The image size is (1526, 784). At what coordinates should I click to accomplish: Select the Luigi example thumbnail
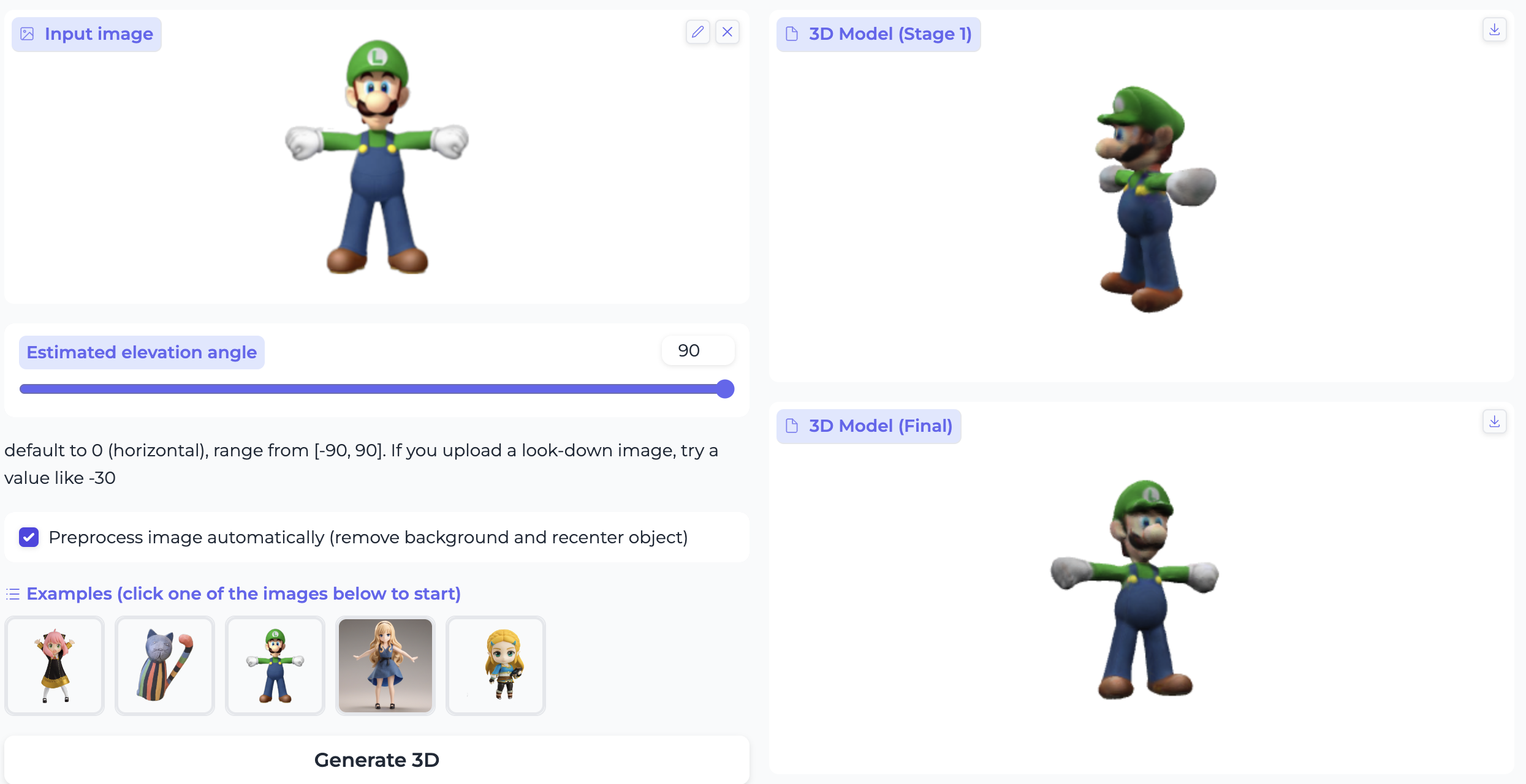(275, 666)
